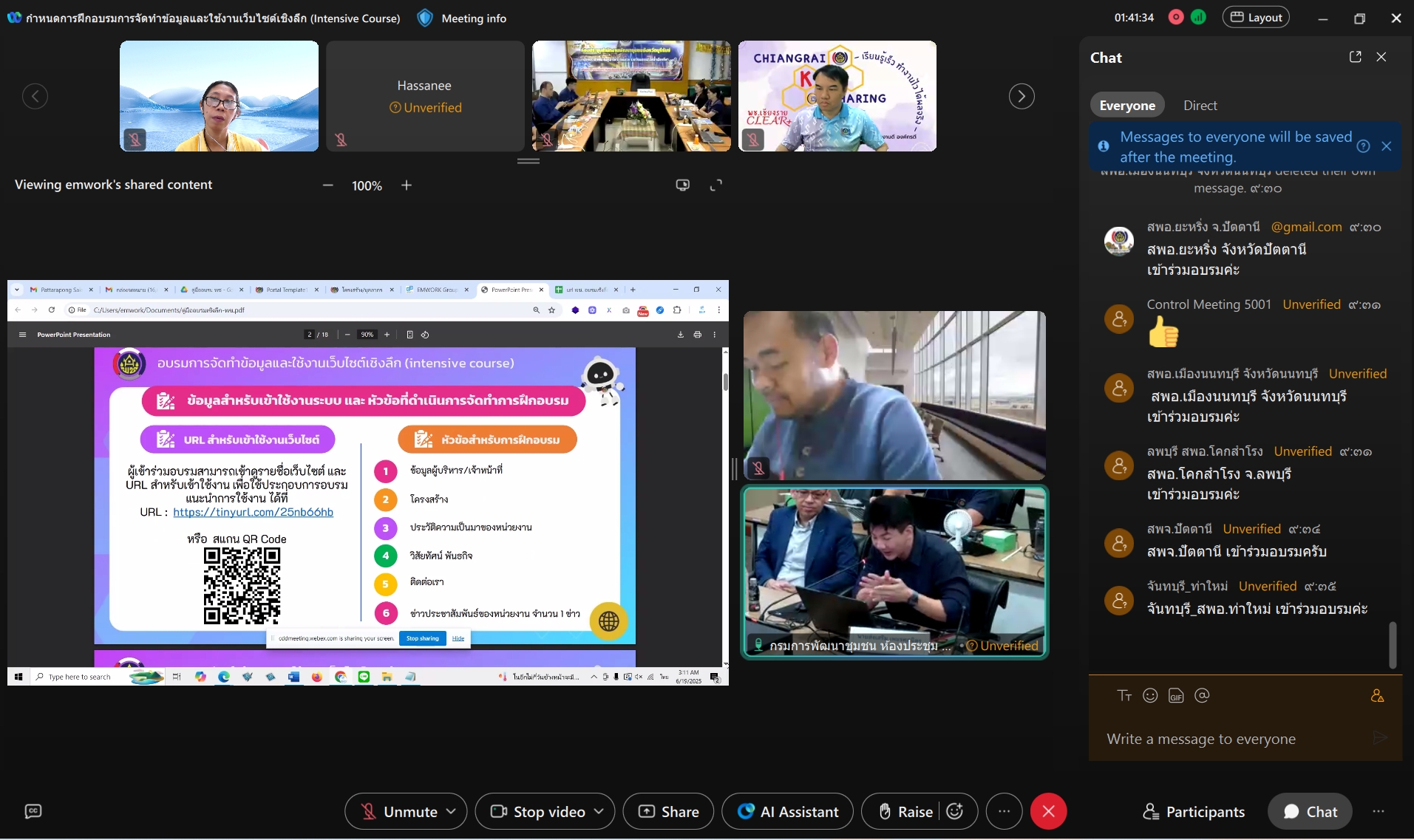
Task: Expand shared content to full screen
Action: pos(716,185)
